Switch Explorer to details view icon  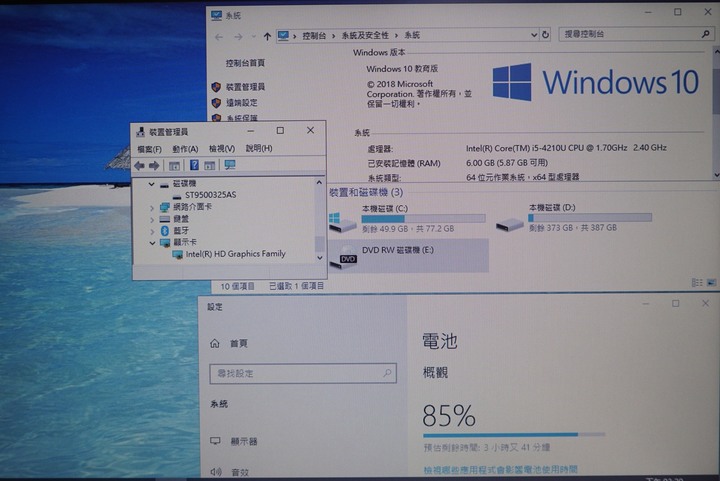tap(697, 283)
